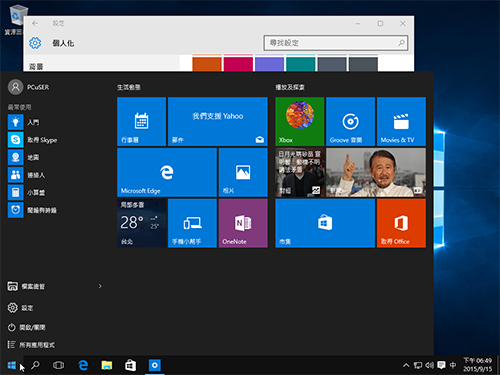Open the Xbox tile

pos(300,122)
